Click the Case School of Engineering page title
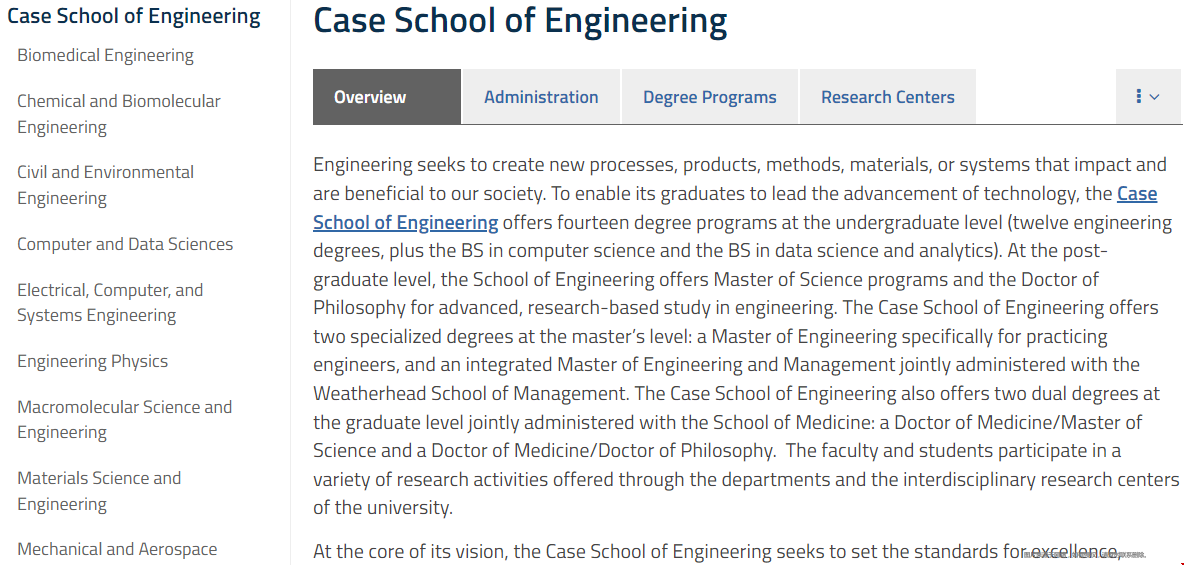Image resolution: width=1184 pixels, height=565 pixels. (520, 21)
